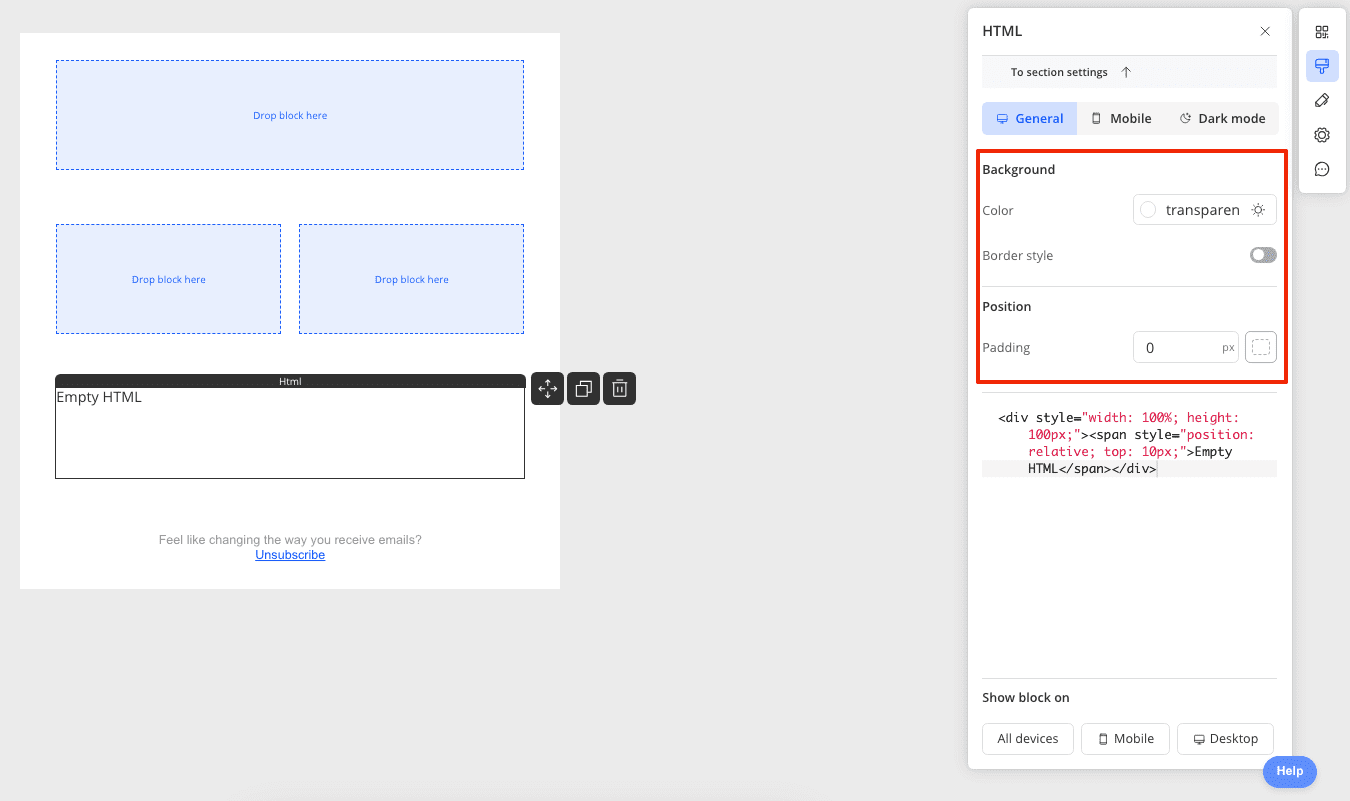Open the blocks grid icon in sidebar
Viewport: 1350px width, 801px height.
[1322, 32]
